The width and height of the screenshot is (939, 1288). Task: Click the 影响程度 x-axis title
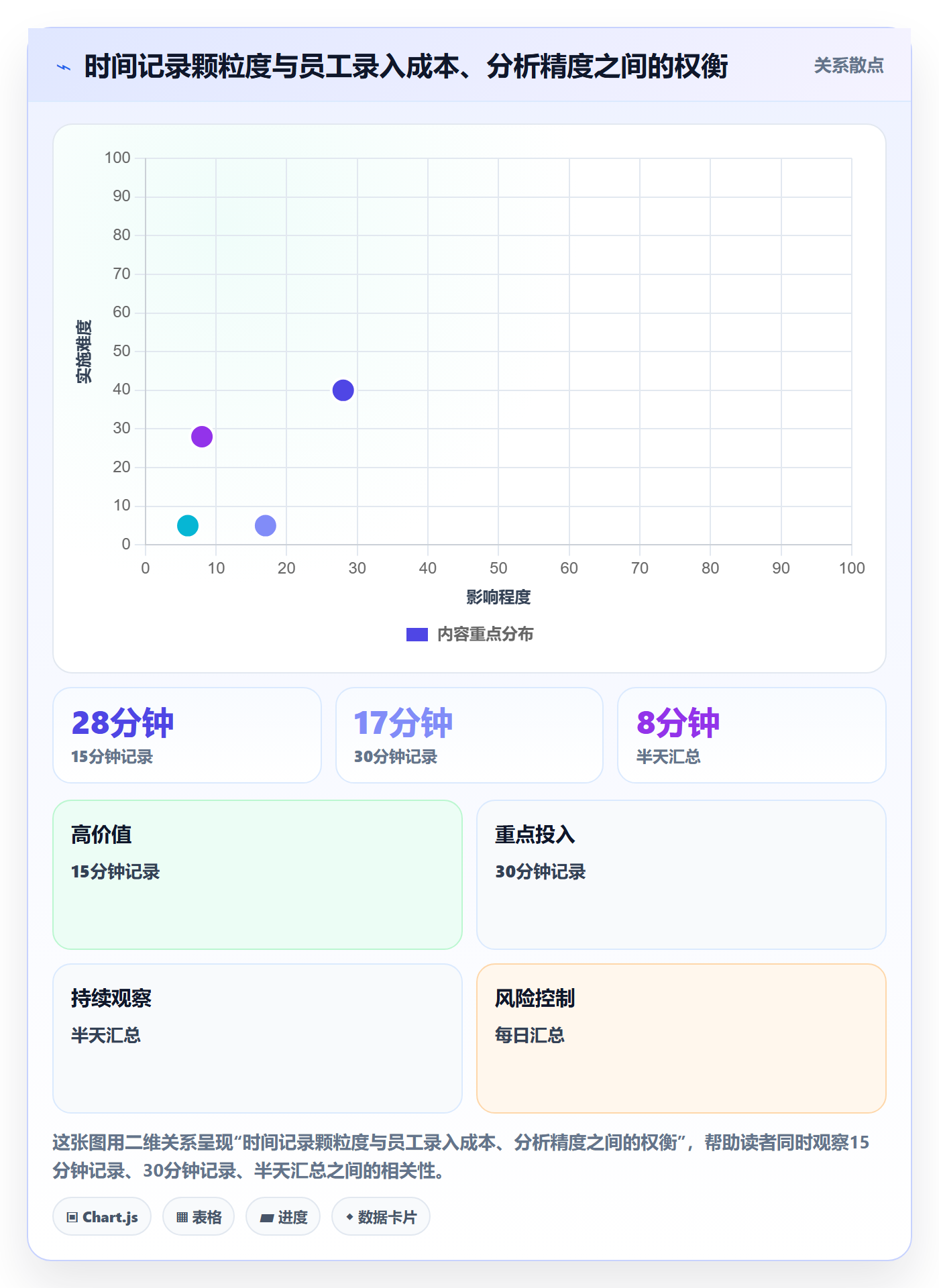[x=498, y=597]
